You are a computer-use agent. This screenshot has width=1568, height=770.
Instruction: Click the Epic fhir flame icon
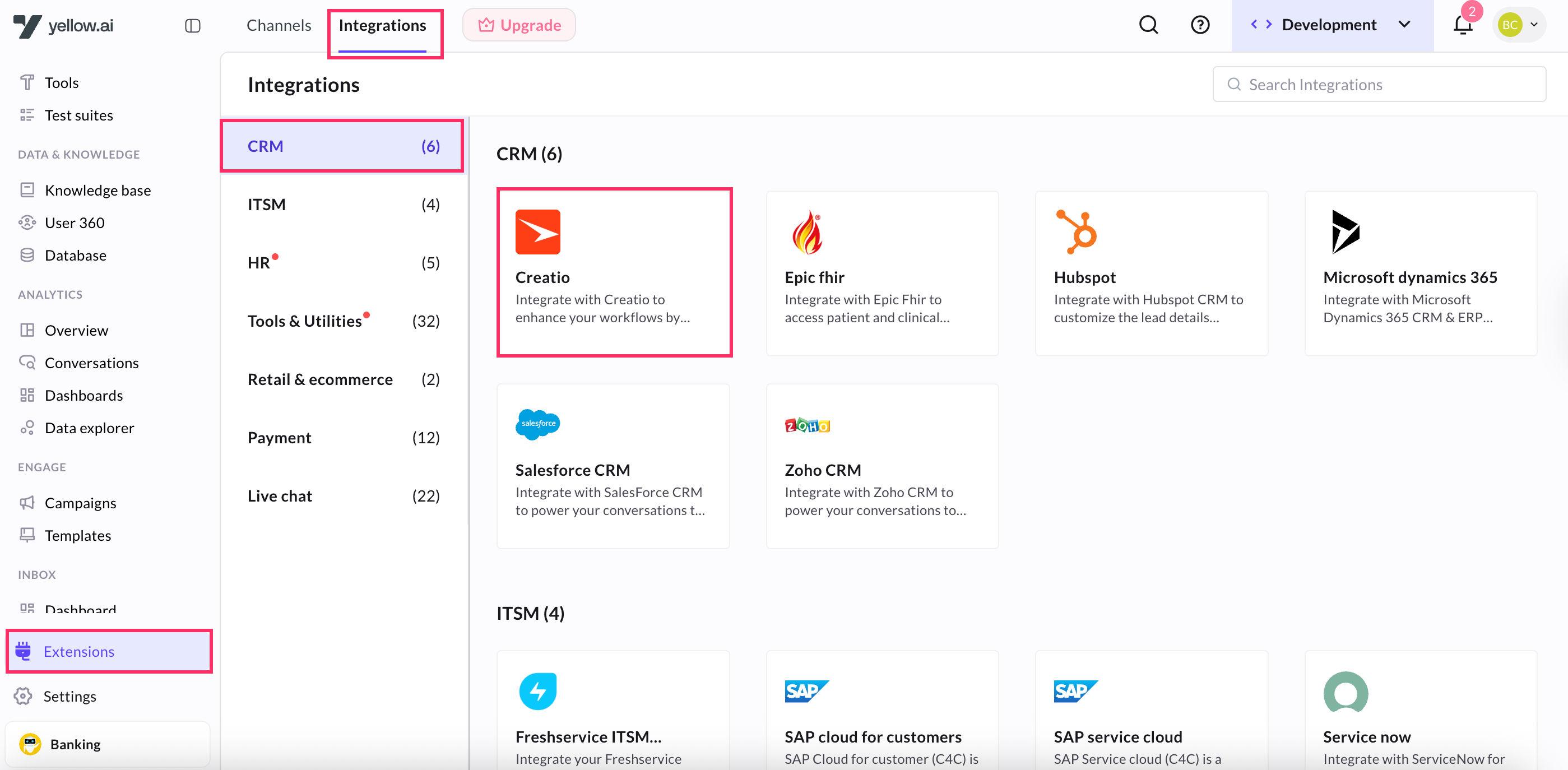click(x=807, y=232)
